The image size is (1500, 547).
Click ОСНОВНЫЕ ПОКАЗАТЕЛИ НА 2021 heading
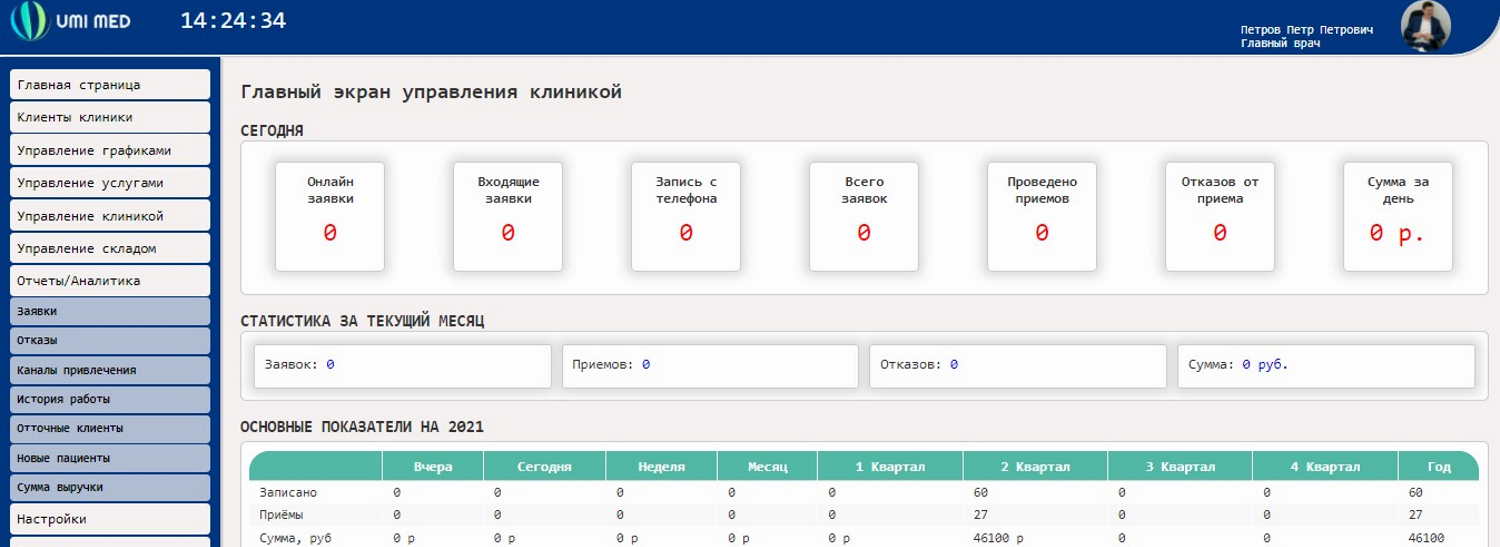pos(362,427)
